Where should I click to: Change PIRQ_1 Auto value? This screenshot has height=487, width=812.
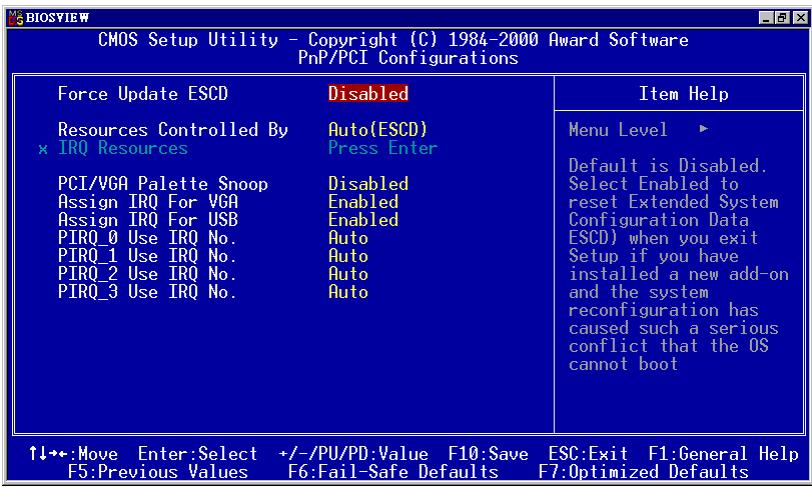point(348,256)
